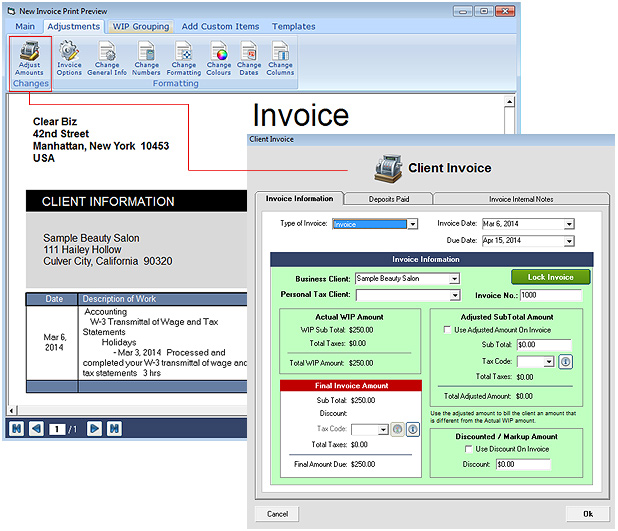
Task: Open the Invoice Internal Notes tab
Action: (521, 199)
